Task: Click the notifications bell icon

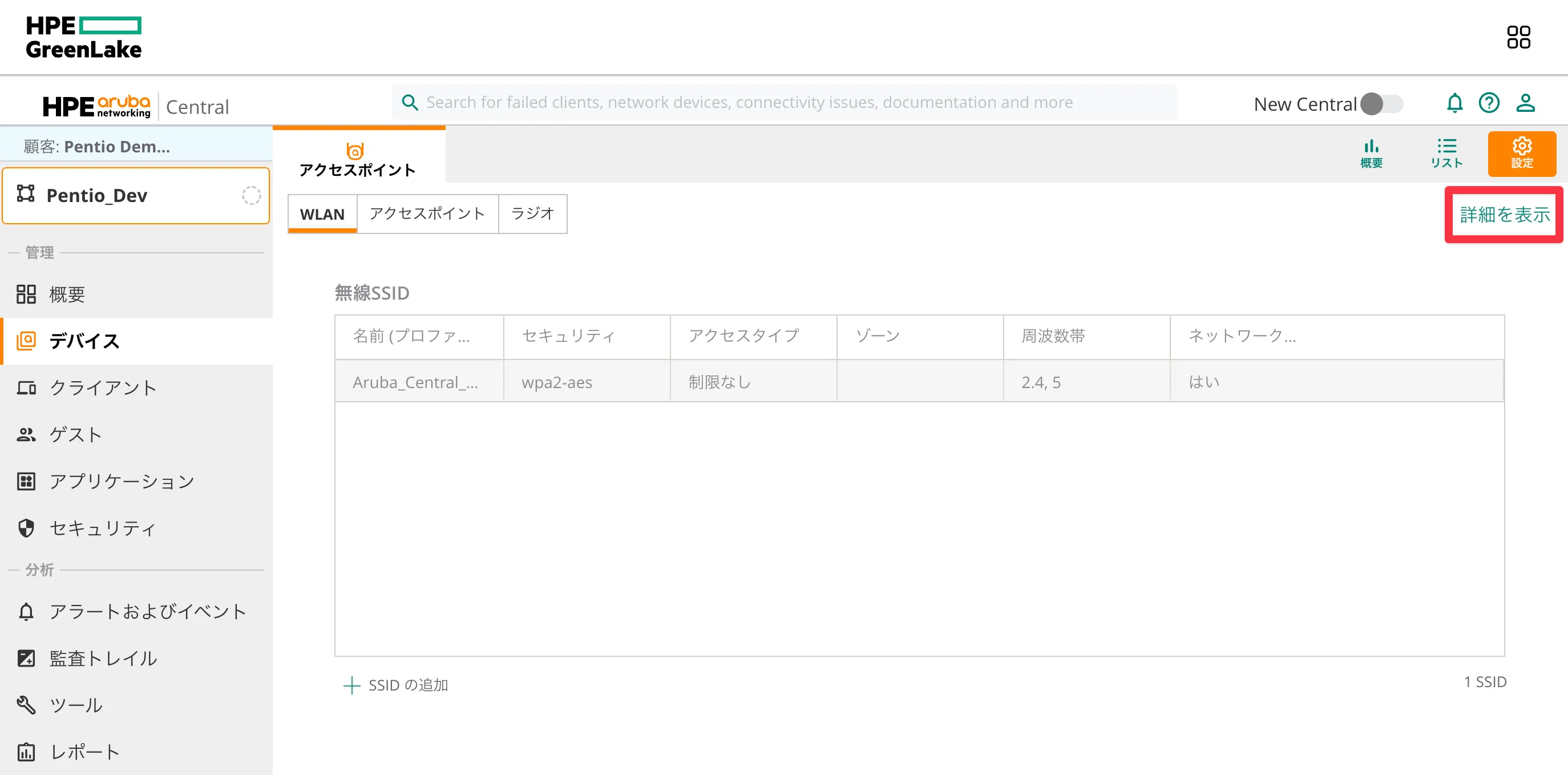Action: 1454,103
